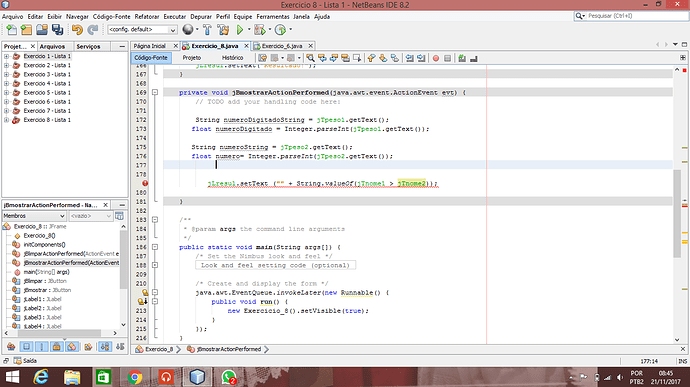
Task: Click the Find Selection magnifier in editor toolbar
Action: pyautogui.click(x=310, y=58)
